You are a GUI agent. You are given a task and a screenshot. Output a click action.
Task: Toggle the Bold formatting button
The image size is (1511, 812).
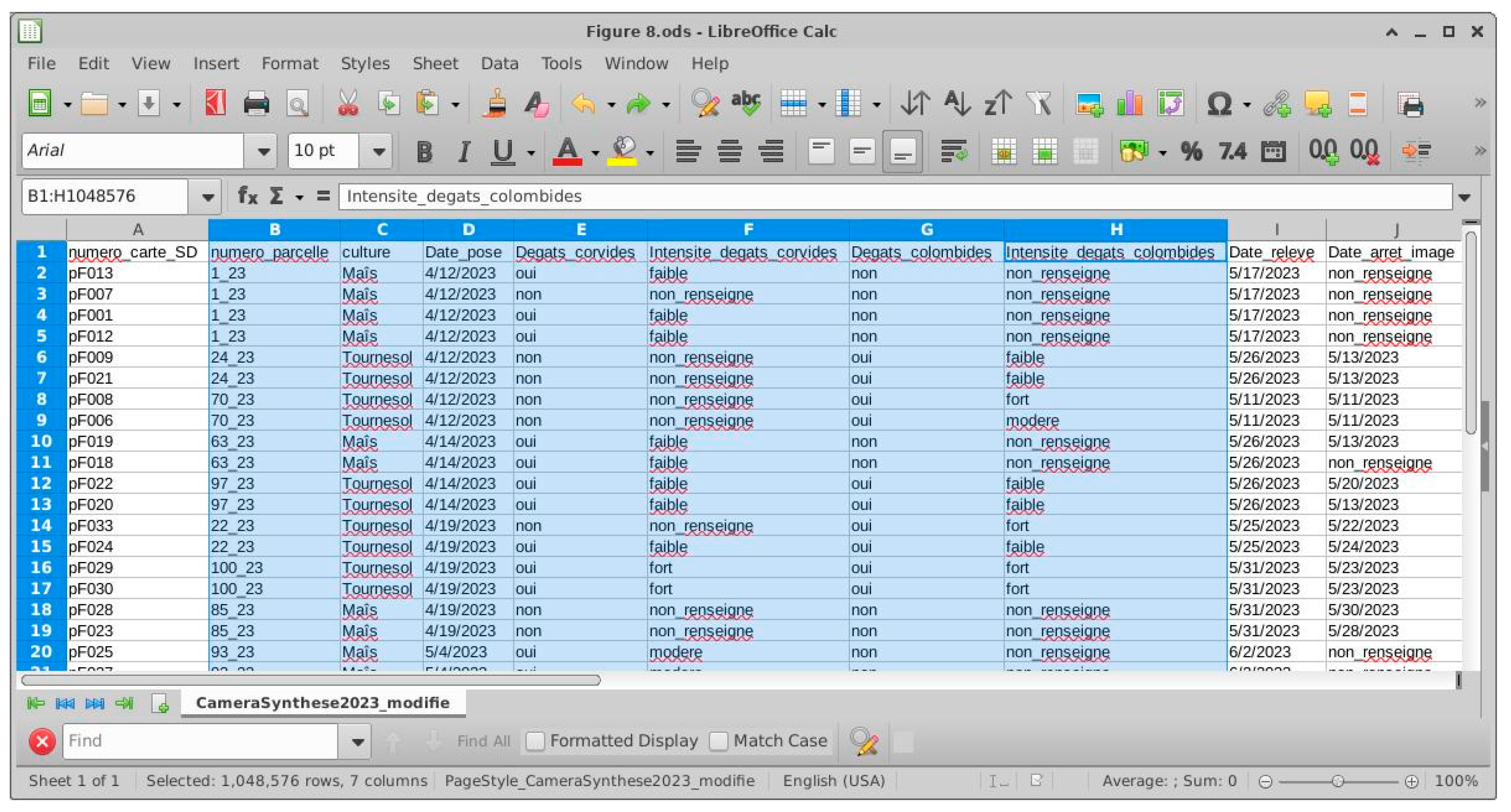(424, 152)
